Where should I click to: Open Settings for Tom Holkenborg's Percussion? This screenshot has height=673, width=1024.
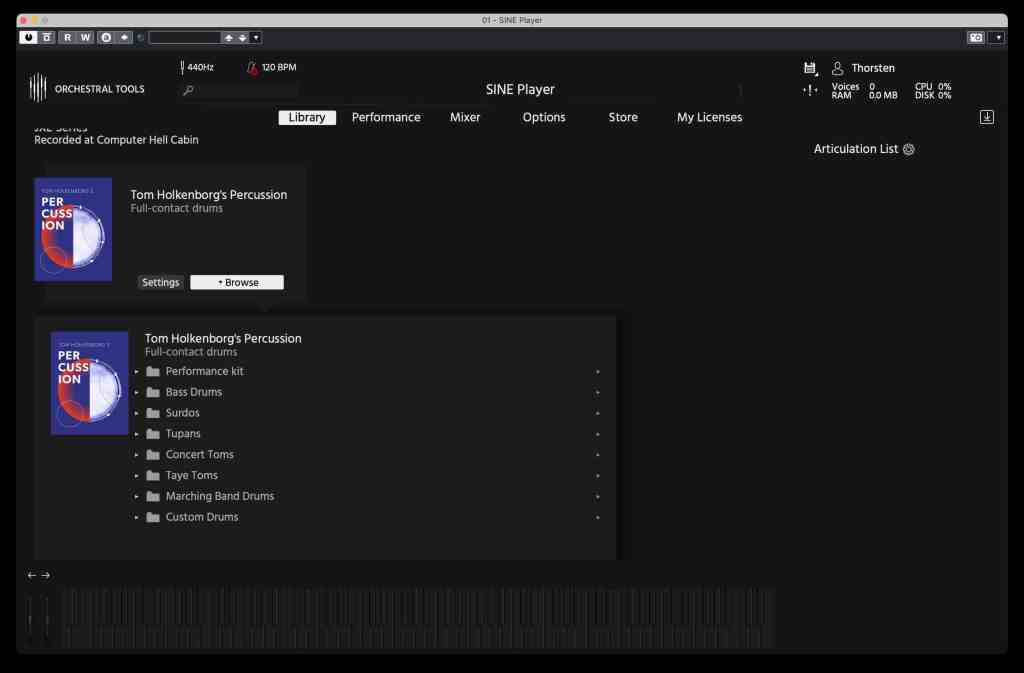click(x=160, y=283)
